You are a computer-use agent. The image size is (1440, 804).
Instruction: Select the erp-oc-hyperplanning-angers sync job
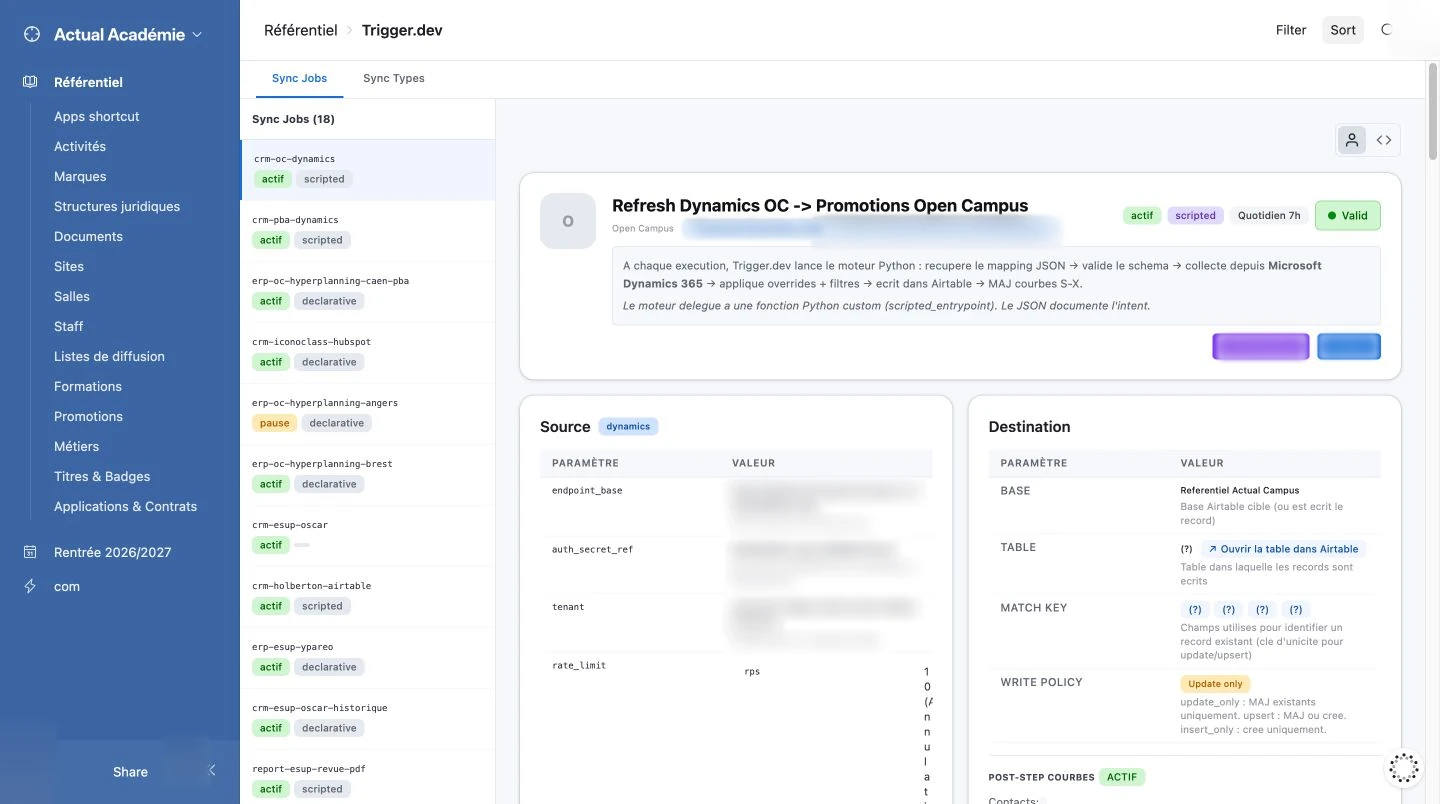368,414
